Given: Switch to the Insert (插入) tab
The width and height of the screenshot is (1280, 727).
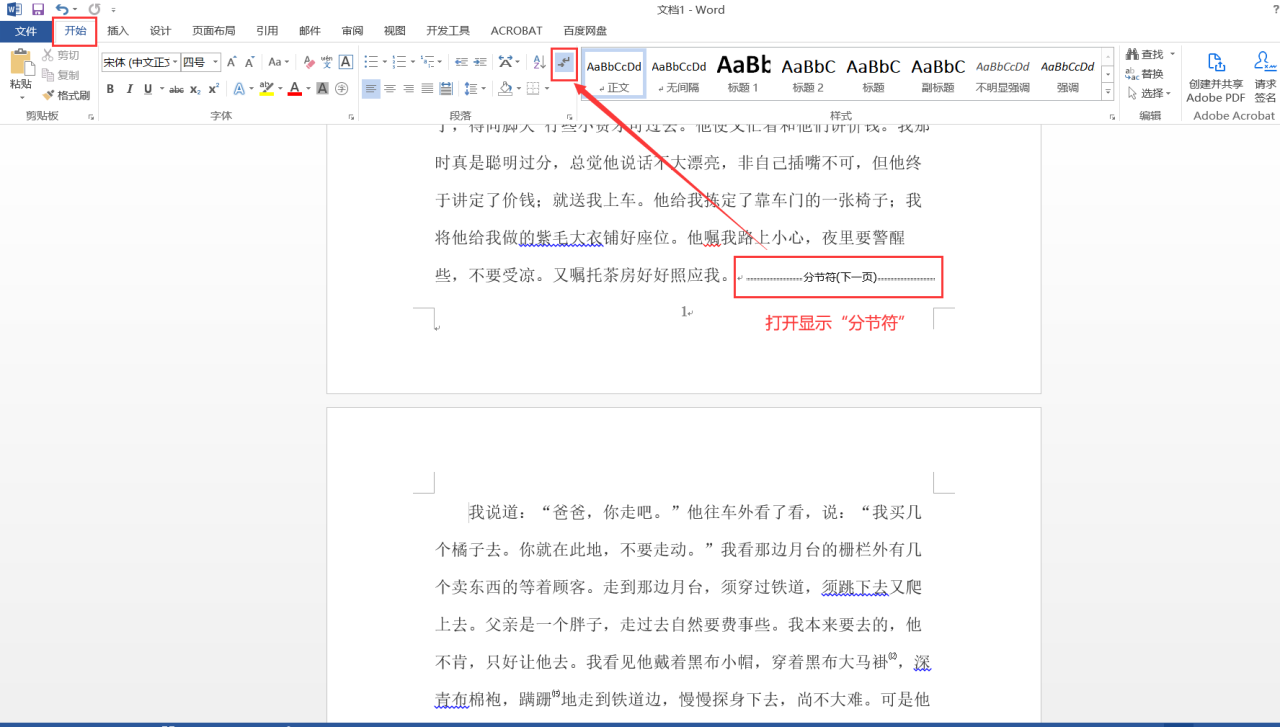Looking at the screenshot, I should click(x=118, y=31).
